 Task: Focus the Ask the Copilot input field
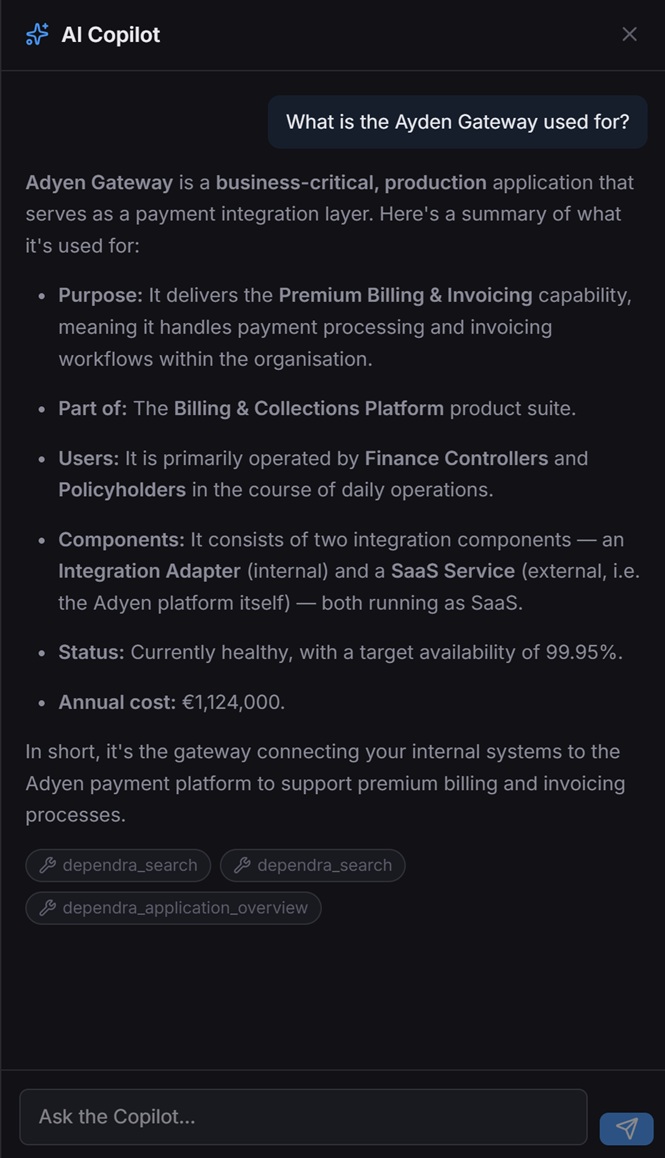(x=304, y=1117)
